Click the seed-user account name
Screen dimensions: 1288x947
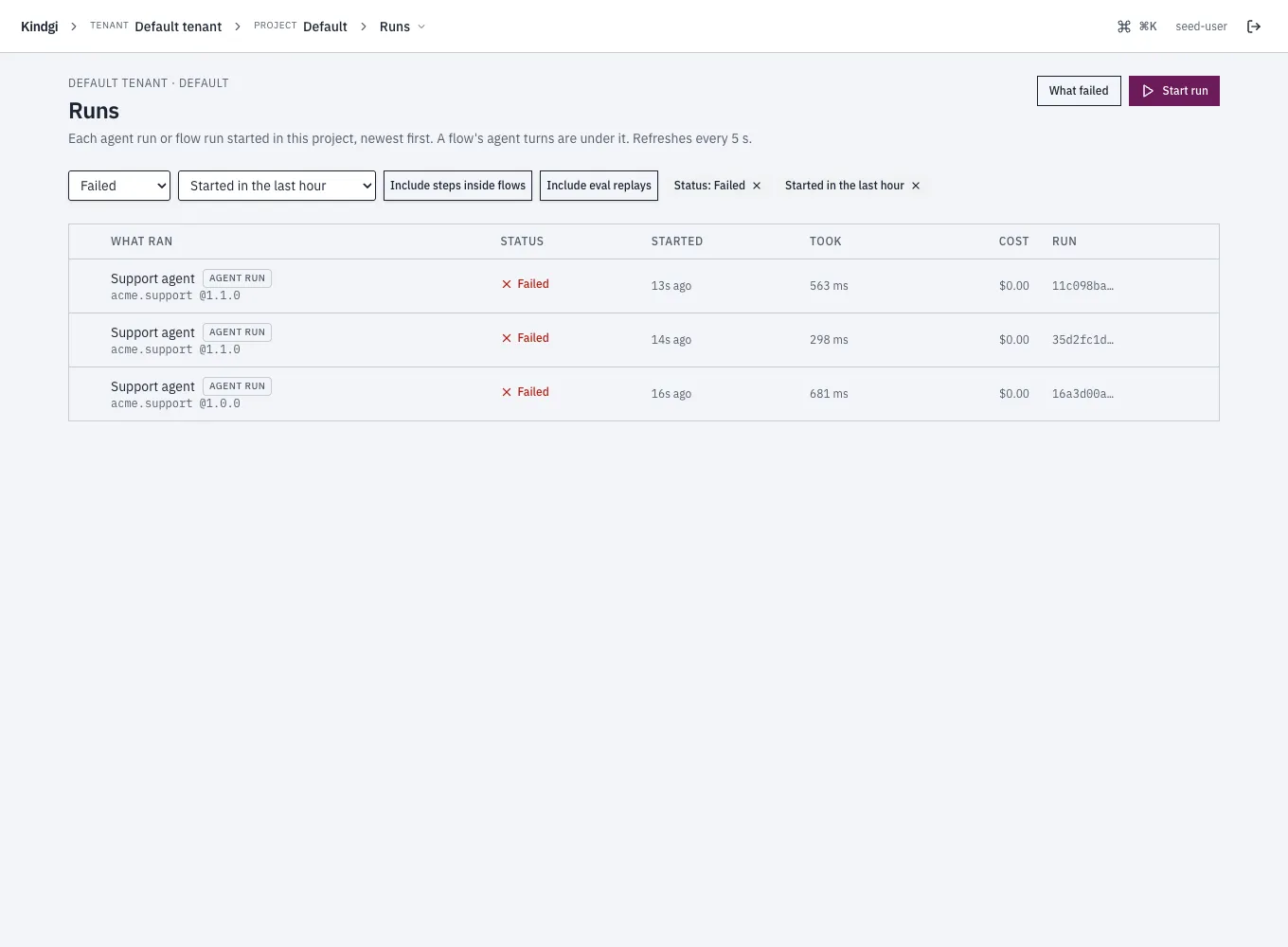(1201, 27)
